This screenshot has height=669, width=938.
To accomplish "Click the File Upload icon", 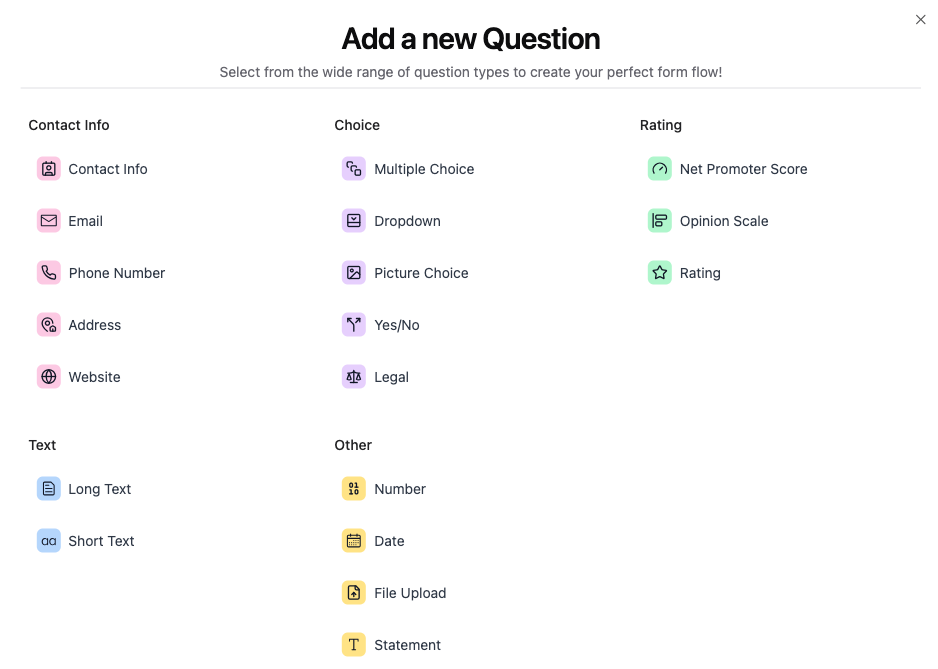I will pyautogui.click(x=353, y=593).
